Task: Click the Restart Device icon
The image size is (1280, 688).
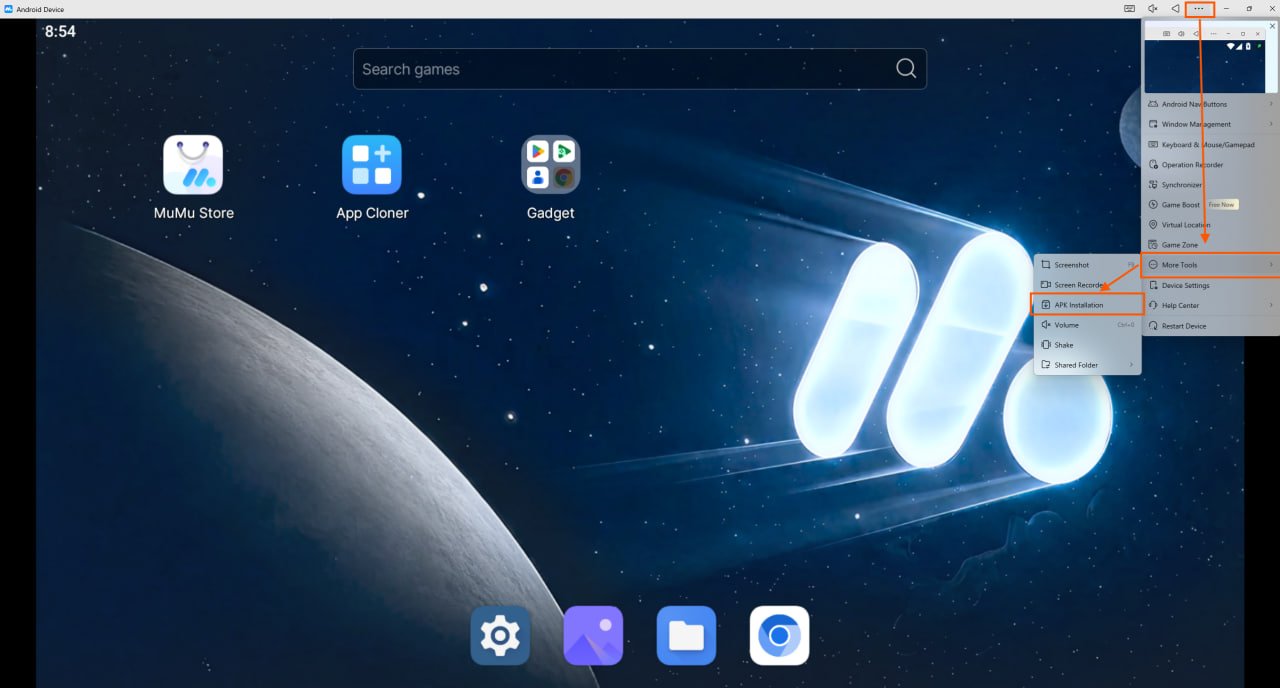Action: click(1153, 326)
